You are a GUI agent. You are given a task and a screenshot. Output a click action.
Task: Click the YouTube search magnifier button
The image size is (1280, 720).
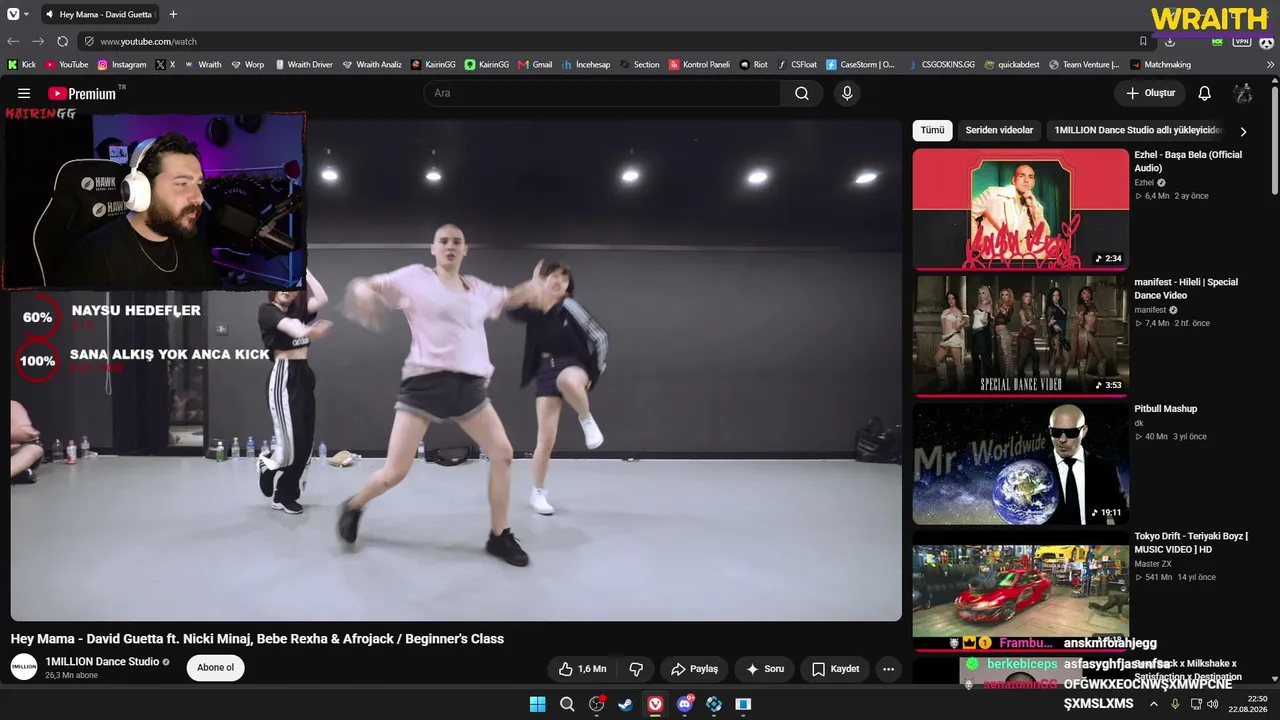tap(802, 93)
